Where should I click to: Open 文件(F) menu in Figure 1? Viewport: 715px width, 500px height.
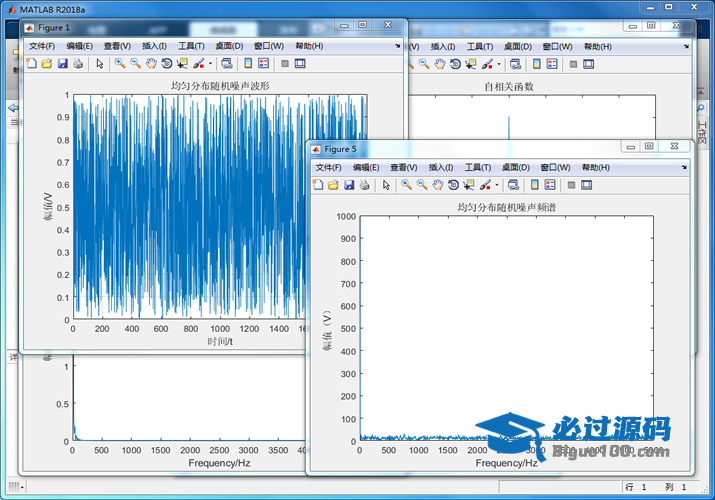(44, 46)
